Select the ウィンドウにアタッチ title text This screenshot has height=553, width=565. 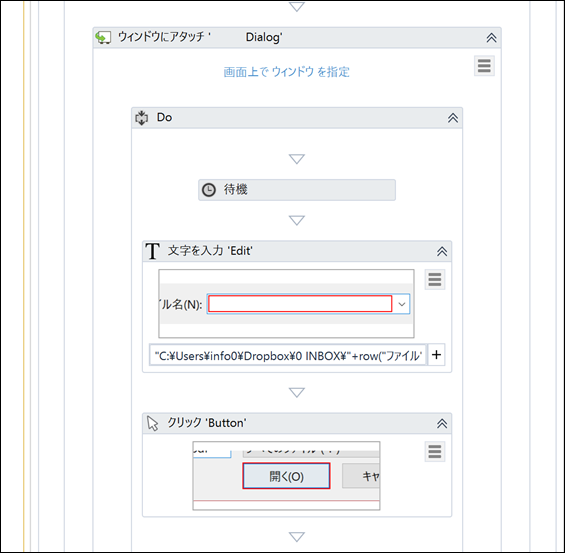point(200,37)
